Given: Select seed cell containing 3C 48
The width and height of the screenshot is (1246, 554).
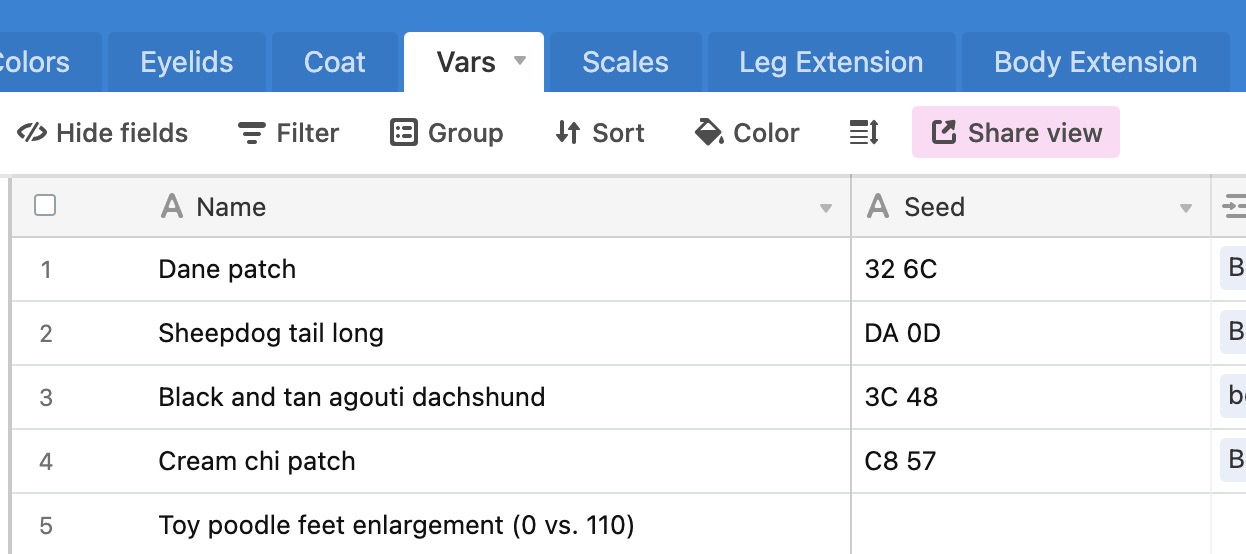Looking at the screenshot, I should (x=1031, y=397).
